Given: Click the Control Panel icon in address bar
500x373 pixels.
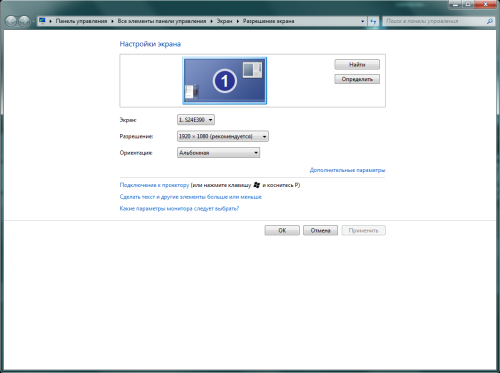Looking at the screenshot, I should 42,21.
